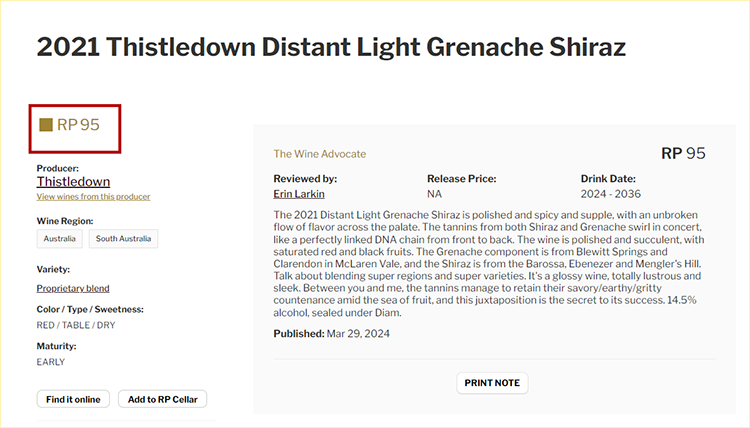
Task: Open the Proprietary blend variety link
Action: click(x=73, y=288)
